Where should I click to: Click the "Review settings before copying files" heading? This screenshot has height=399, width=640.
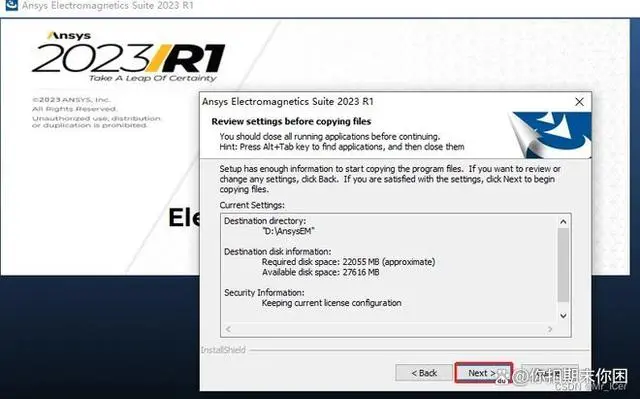(291, 121)
